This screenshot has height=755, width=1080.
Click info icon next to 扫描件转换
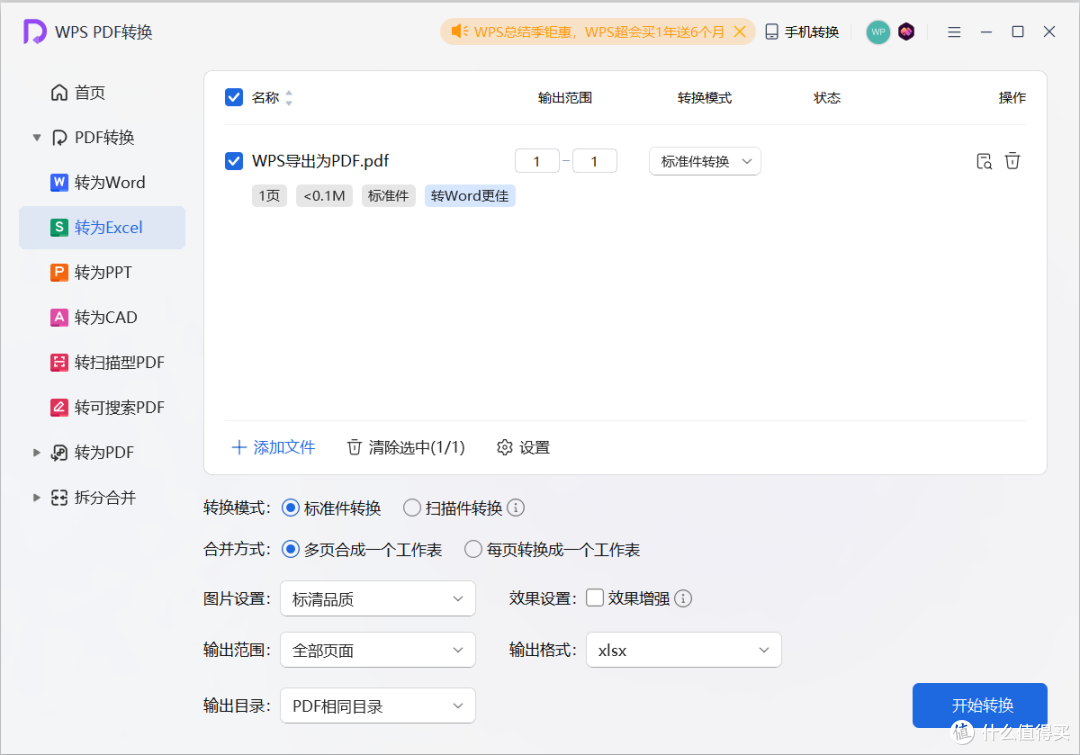[516, 508]
